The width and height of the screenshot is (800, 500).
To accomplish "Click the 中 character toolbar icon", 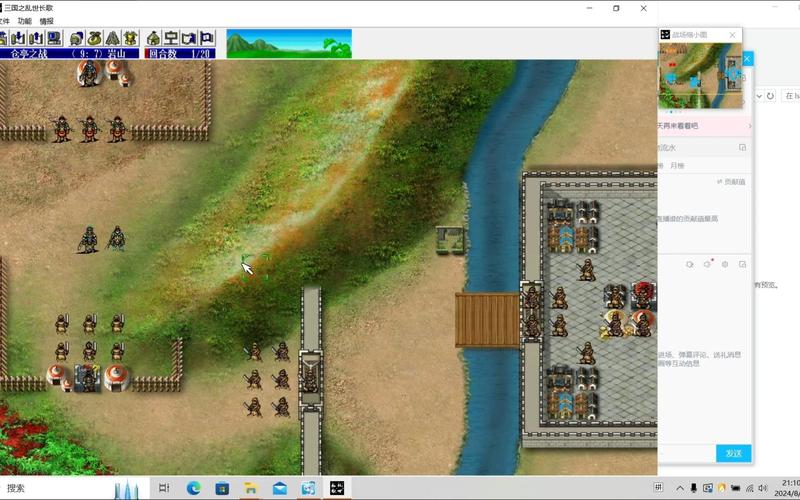I will pos(171,38).
